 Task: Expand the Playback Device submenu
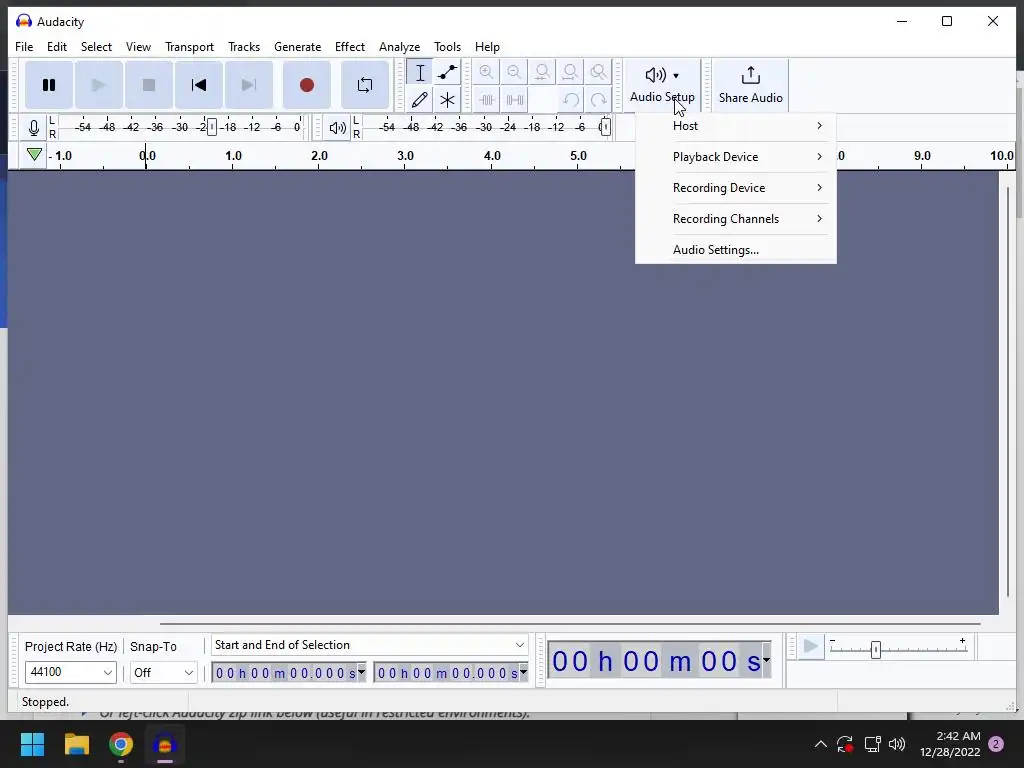coord(736,157)
